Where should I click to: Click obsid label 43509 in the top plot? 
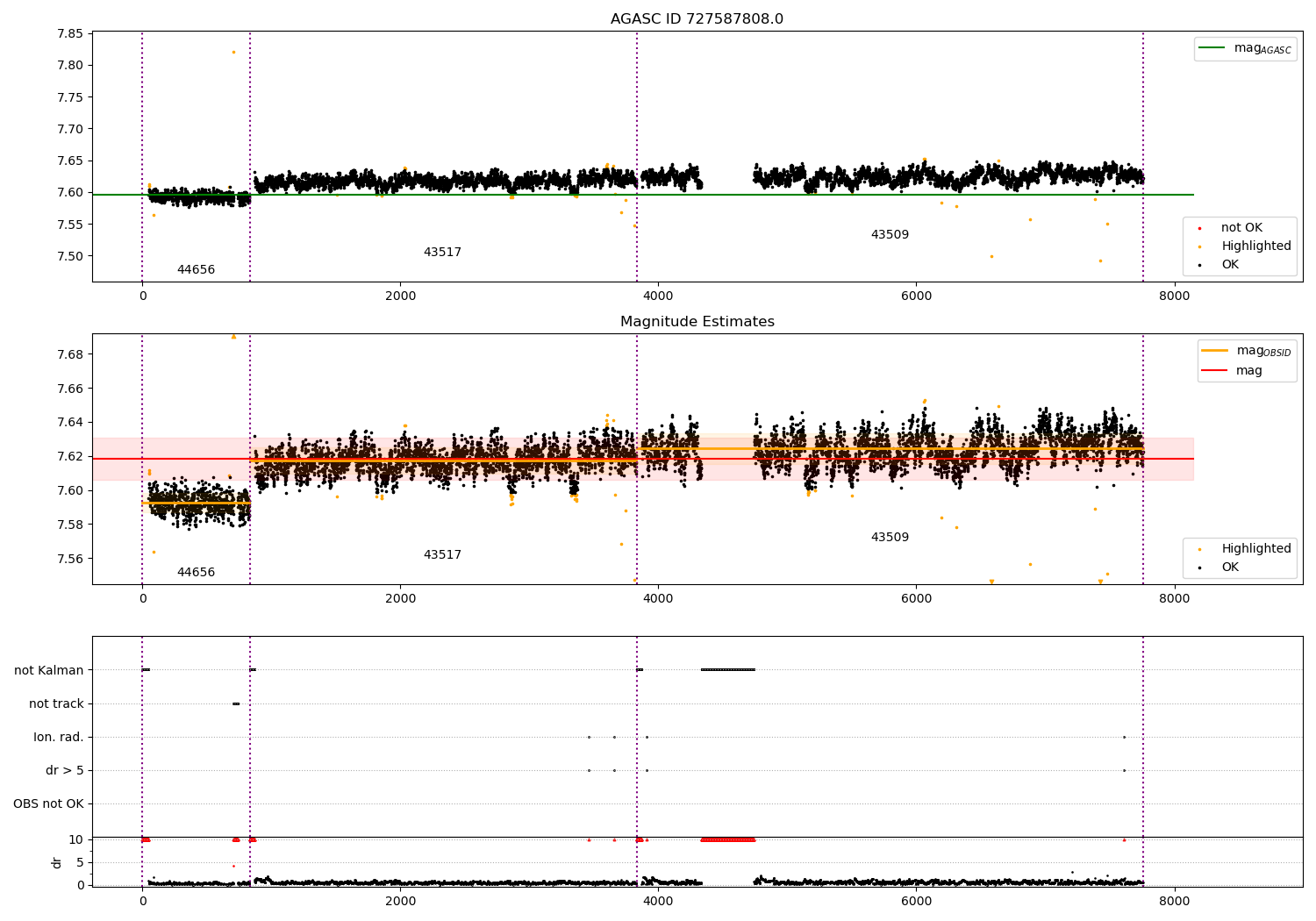click(x=890, y=235)
